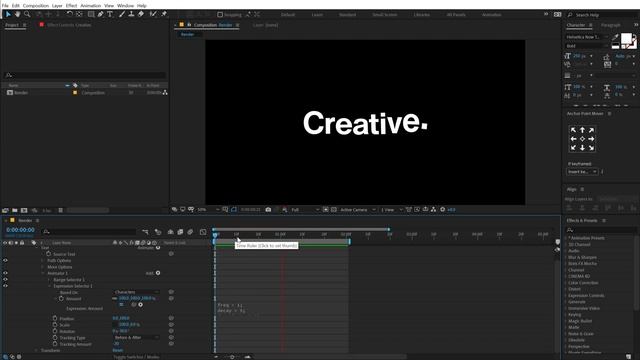640x360 pixels.
Task: Open the 1 View layout dropdown
Action: (391, 209)
